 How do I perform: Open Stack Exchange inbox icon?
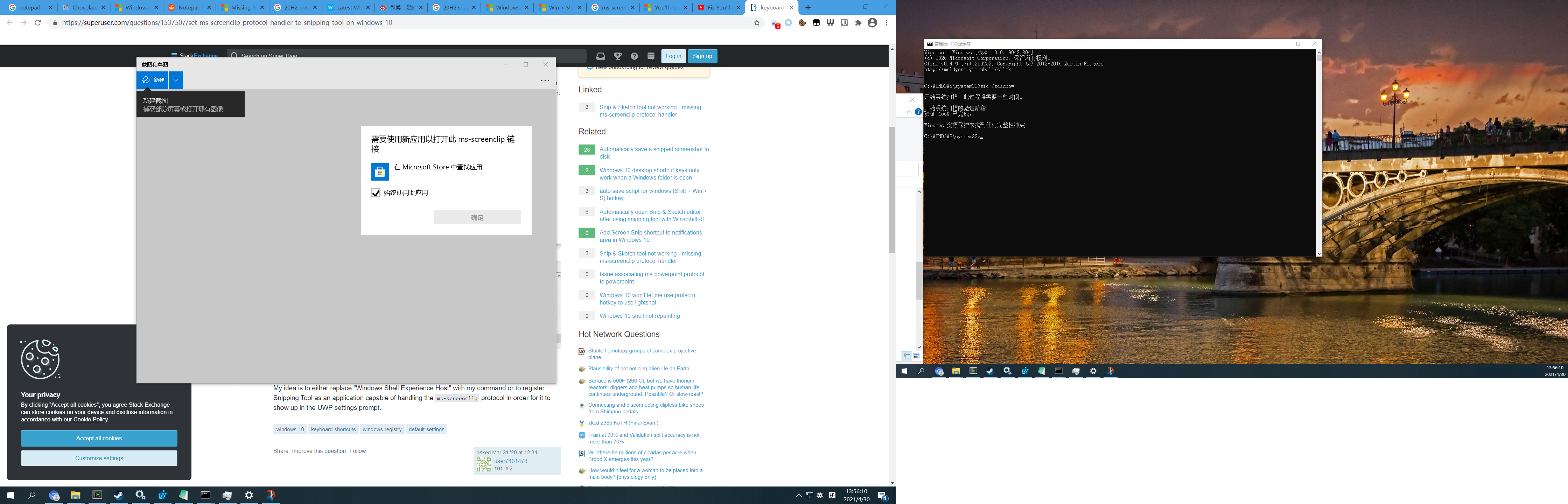pyautogui.click(x=601, y=56)
